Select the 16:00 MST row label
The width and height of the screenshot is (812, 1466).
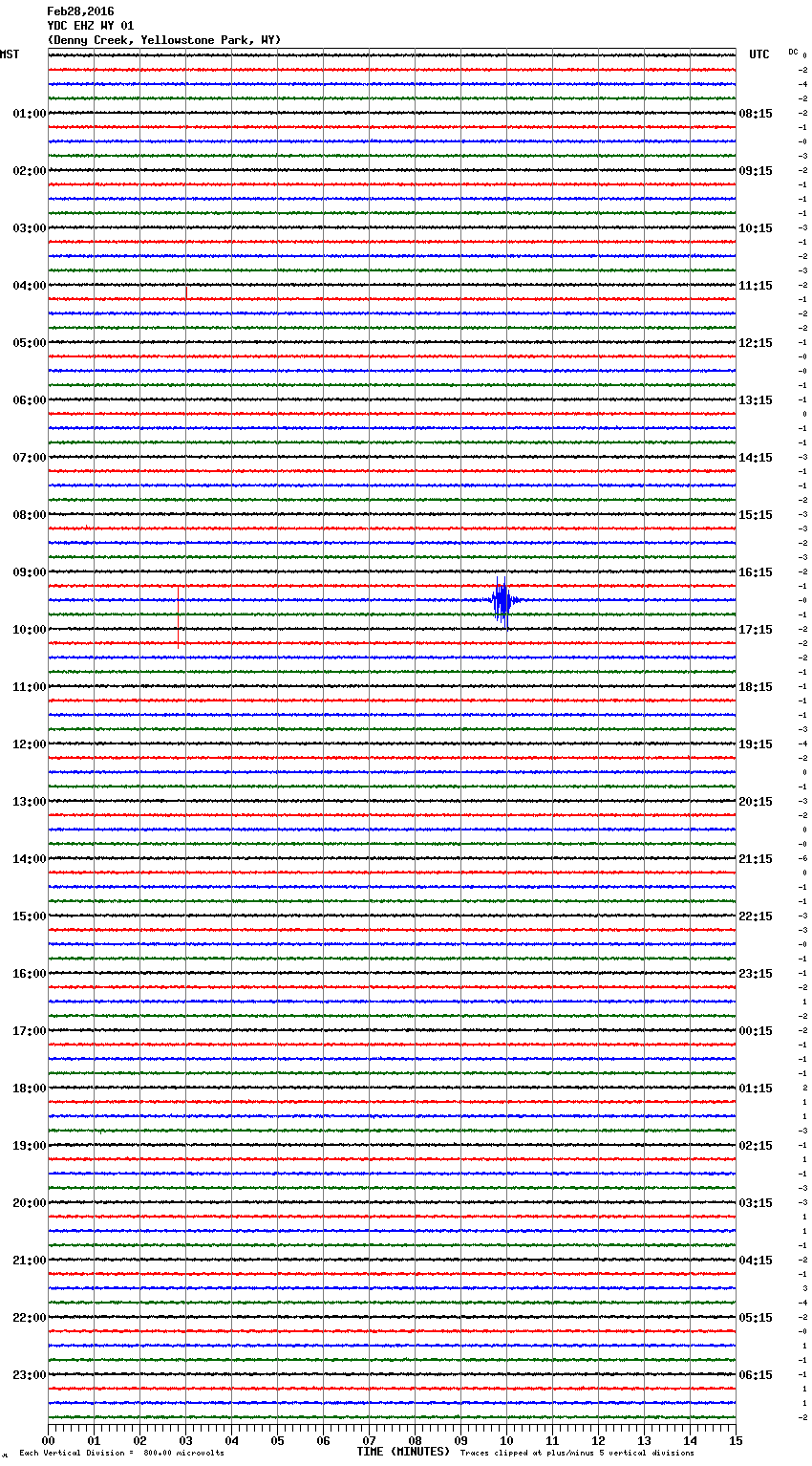pyautogui.click(x=29, y=974)
